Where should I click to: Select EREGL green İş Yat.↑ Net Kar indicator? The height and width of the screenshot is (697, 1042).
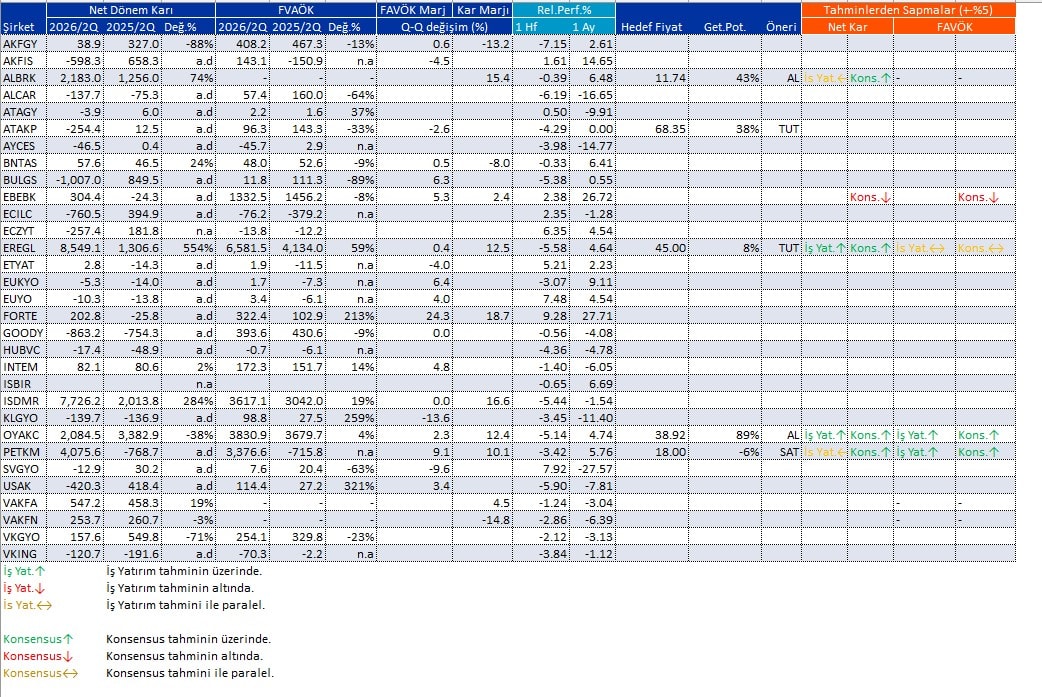pyautogui.click(x=825, y=248)
